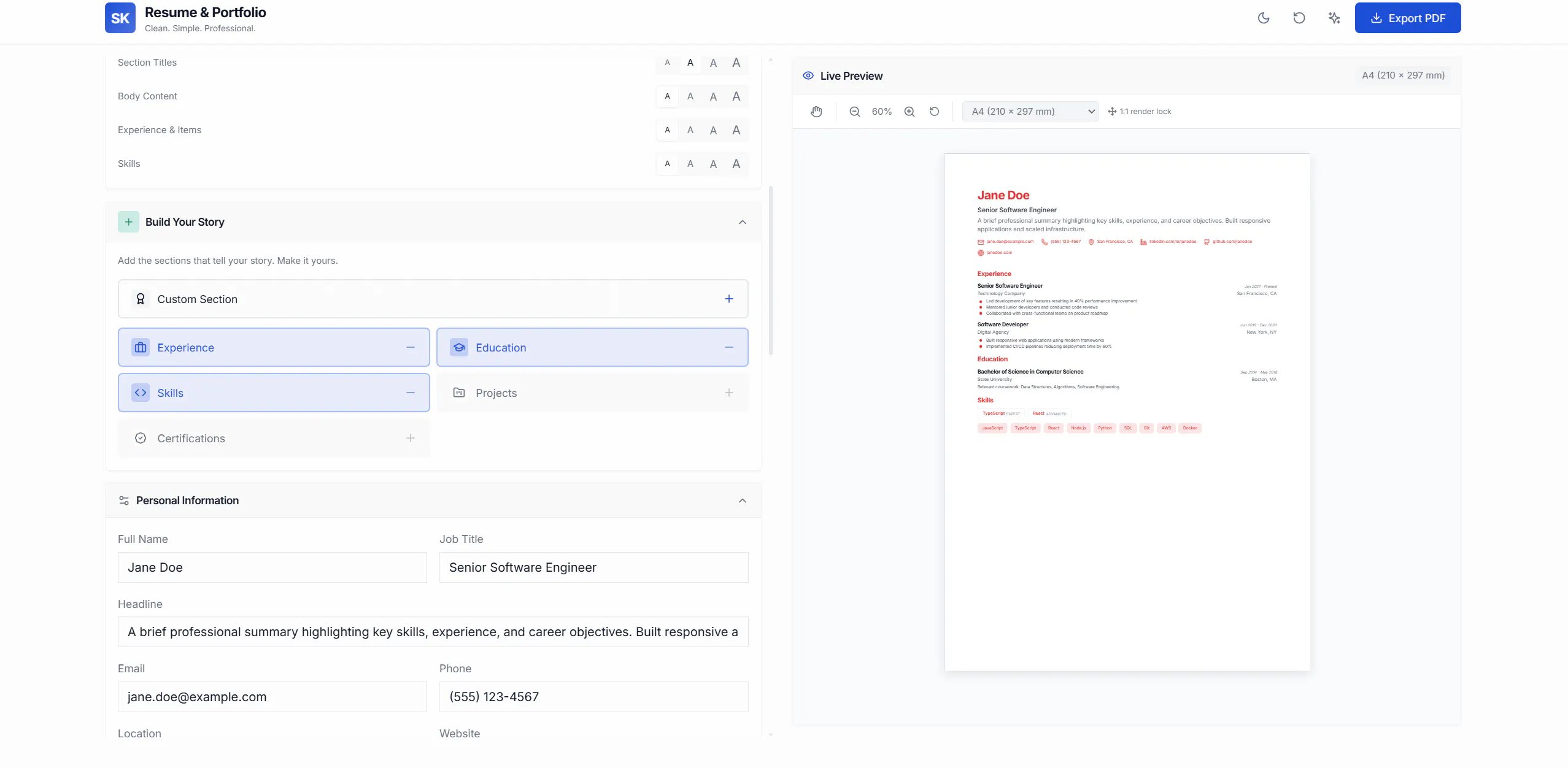The width and height of the screenshot is (1568, 768).
Task: Click the reset icon in header
Action: coord(1299,18)
